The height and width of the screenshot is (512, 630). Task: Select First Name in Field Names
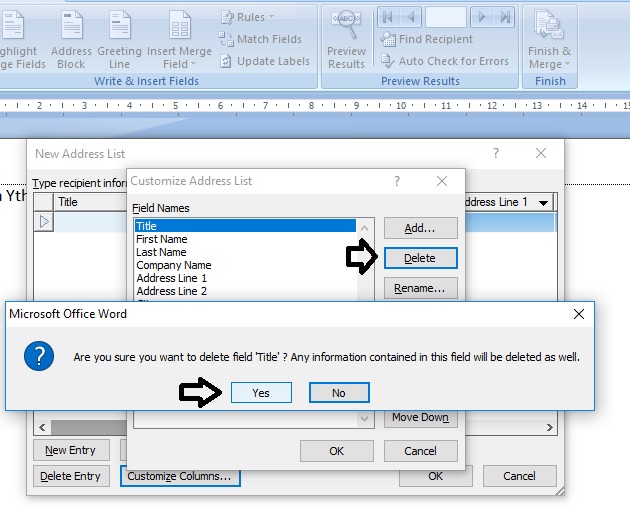[x=245, y=239]
